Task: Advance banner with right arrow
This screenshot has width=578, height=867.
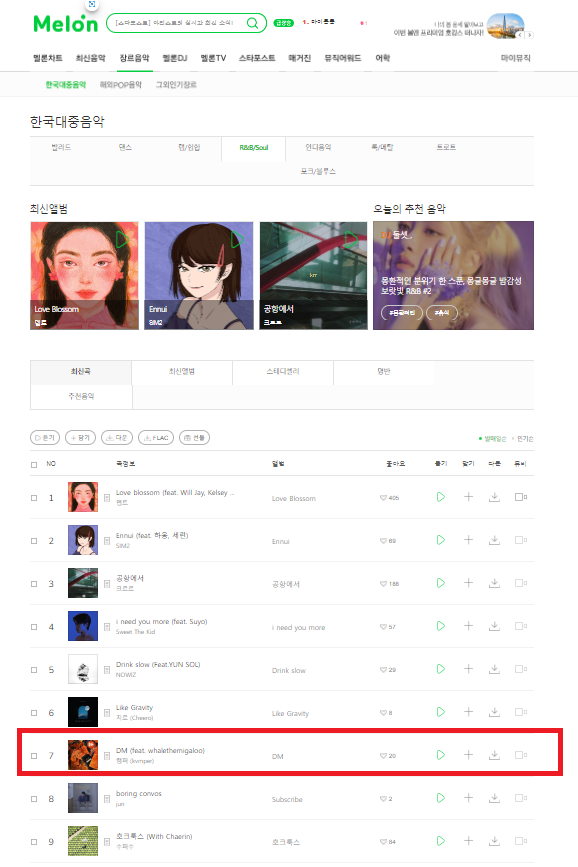Action: point(529,35)
